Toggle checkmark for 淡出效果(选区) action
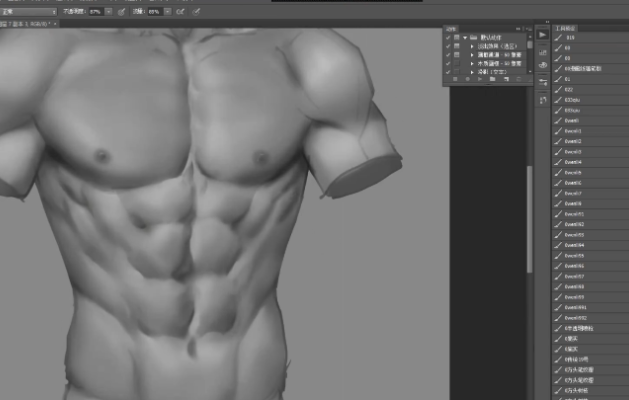The image size is (629, 400). [448, 46]
